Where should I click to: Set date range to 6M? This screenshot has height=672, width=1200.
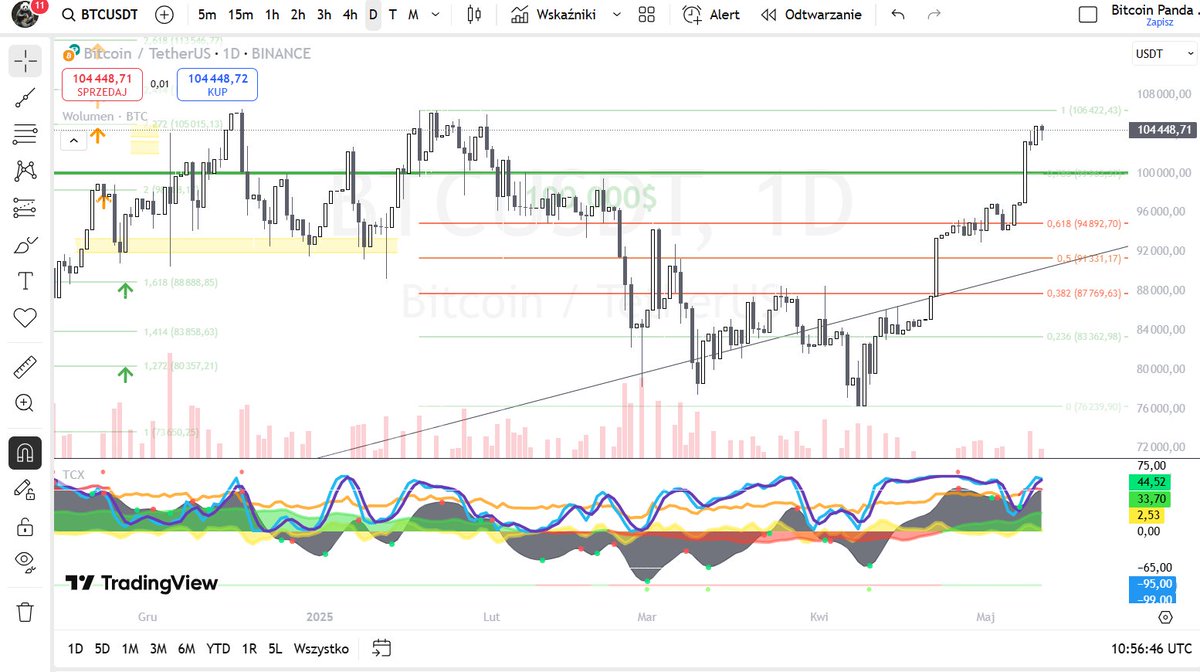pyautogui.click(x=186, y=648)
